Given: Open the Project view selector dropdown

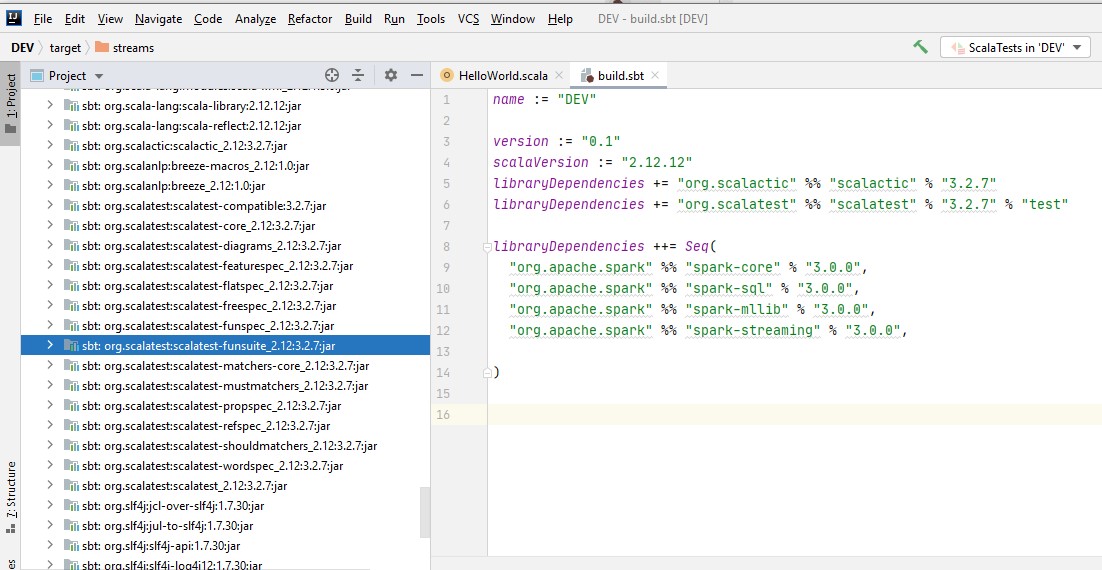Looking at the screenshot, I should [67, 76].
